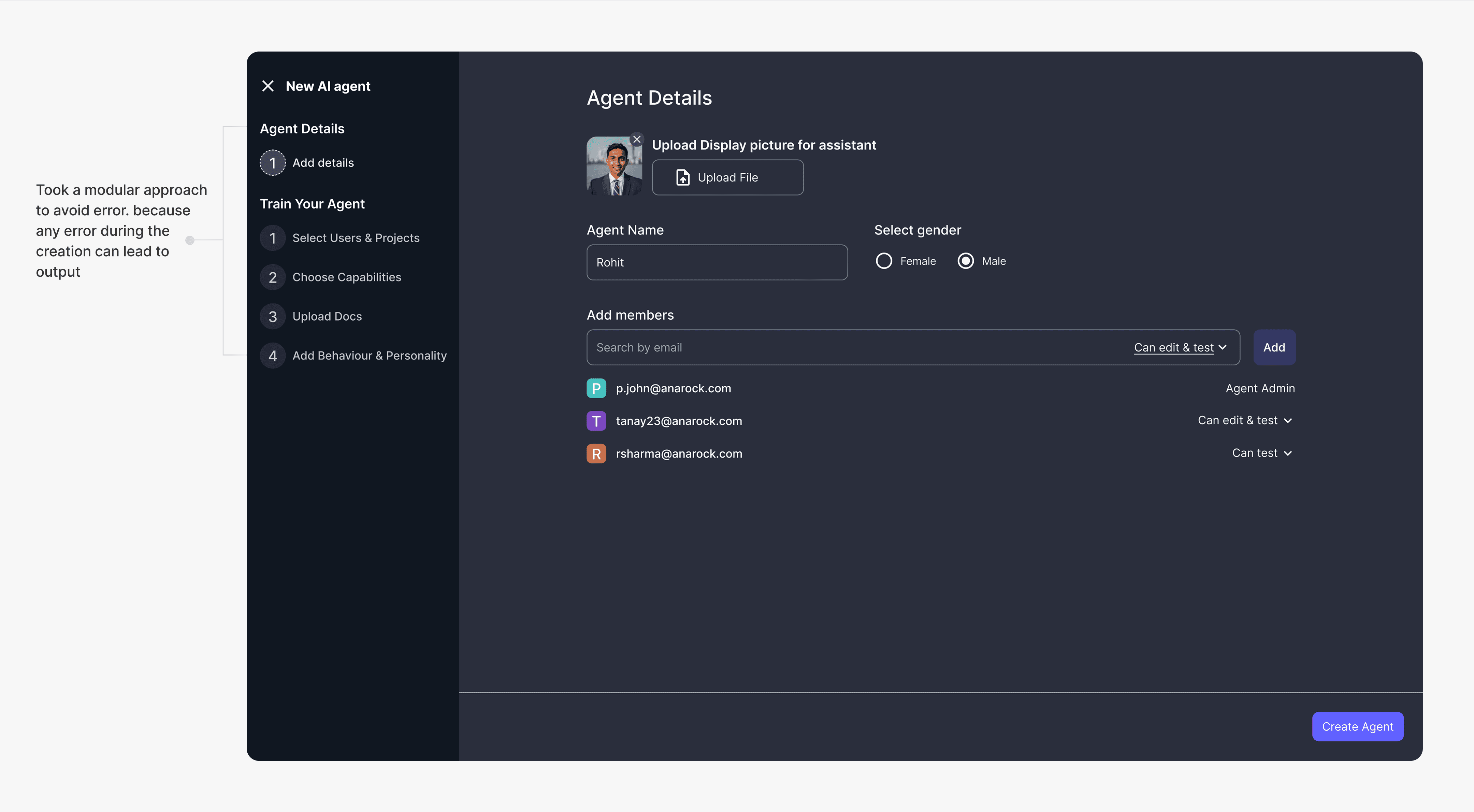This screenshot has height=812, width=1474.
Task: Select Male gender radio button
Action: (x=965, y=261)
